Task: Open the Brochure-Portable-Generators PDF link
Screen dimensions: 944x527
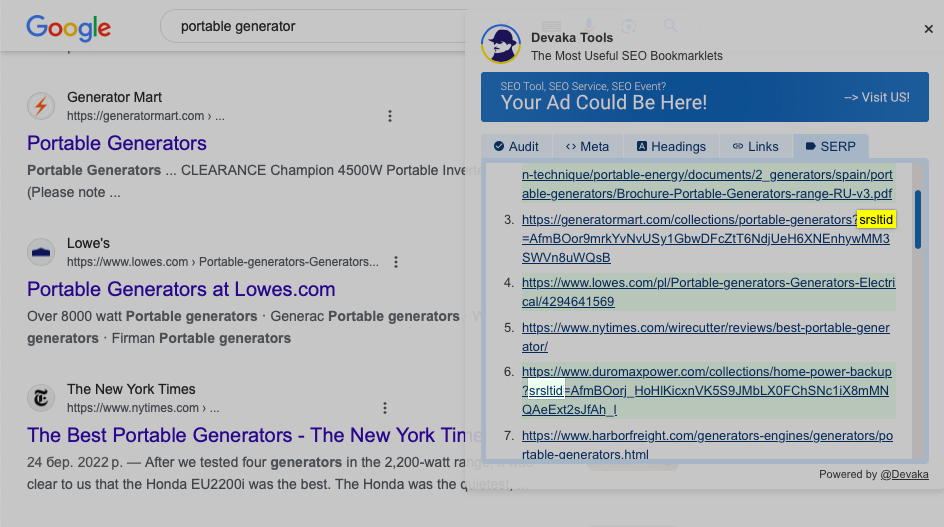Action: [x=707, y=184]
